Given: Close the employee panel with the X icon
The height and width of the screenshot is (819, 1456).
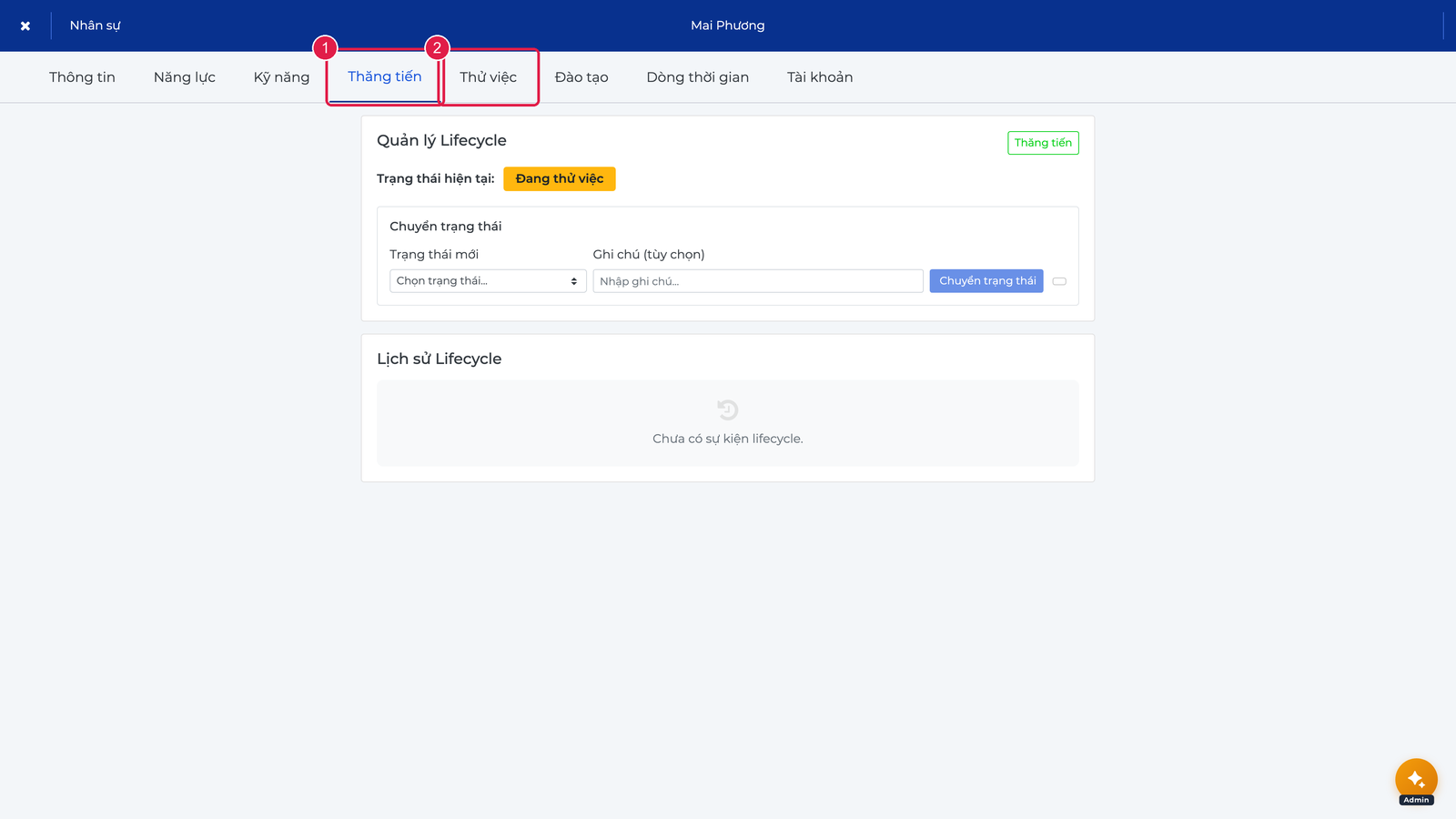Looking at the screenshot, I should pos(25,25).
